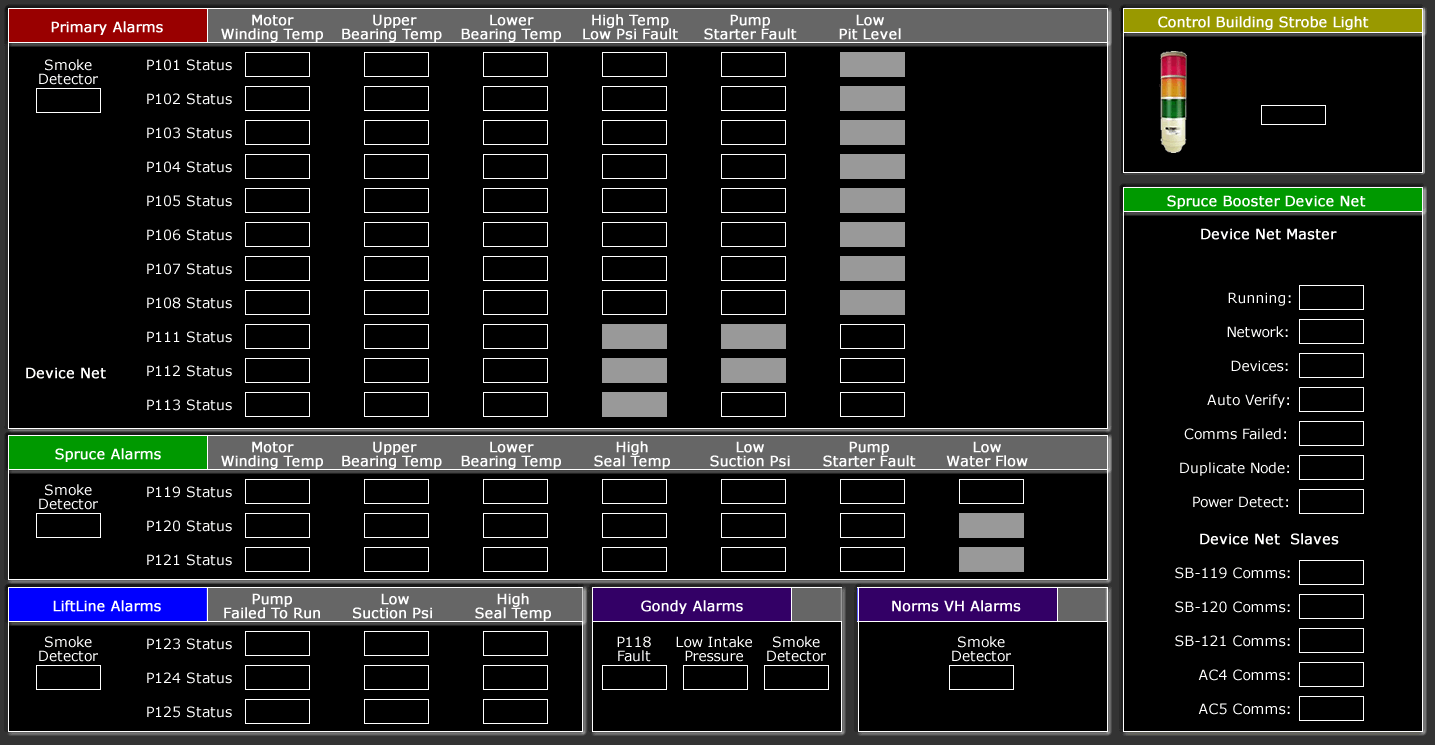Click the Norms VH Alarms header
This screenshot has width=1435, height=745.
click(956, 606)
